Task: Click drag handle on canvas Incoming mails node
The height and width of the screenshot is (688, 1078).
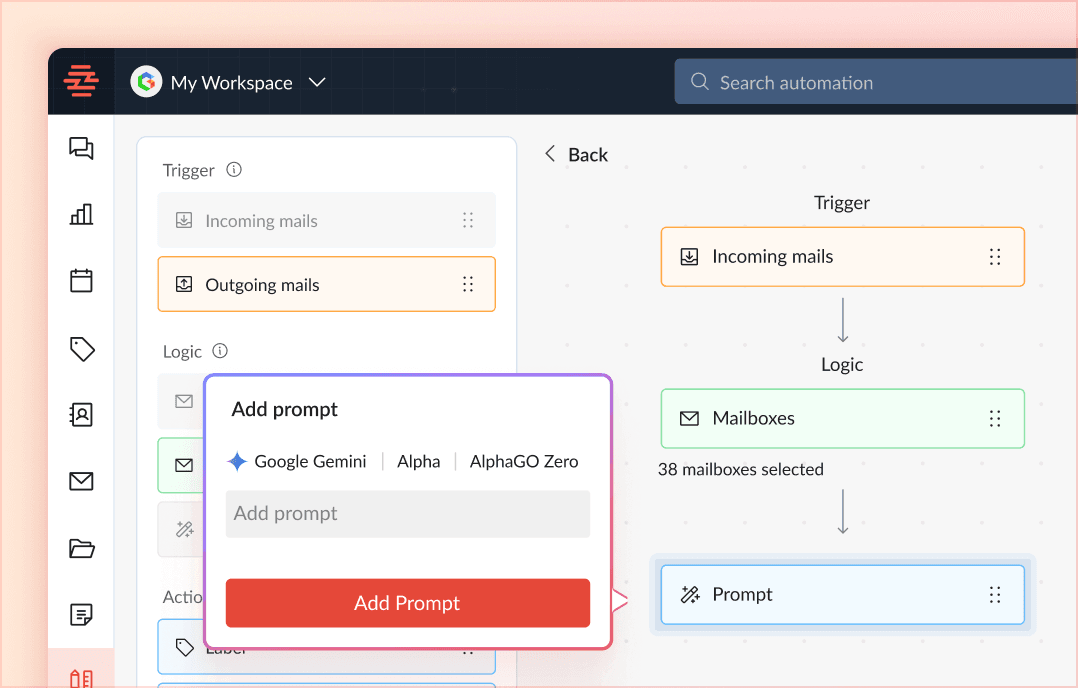Action: [995, 256]
